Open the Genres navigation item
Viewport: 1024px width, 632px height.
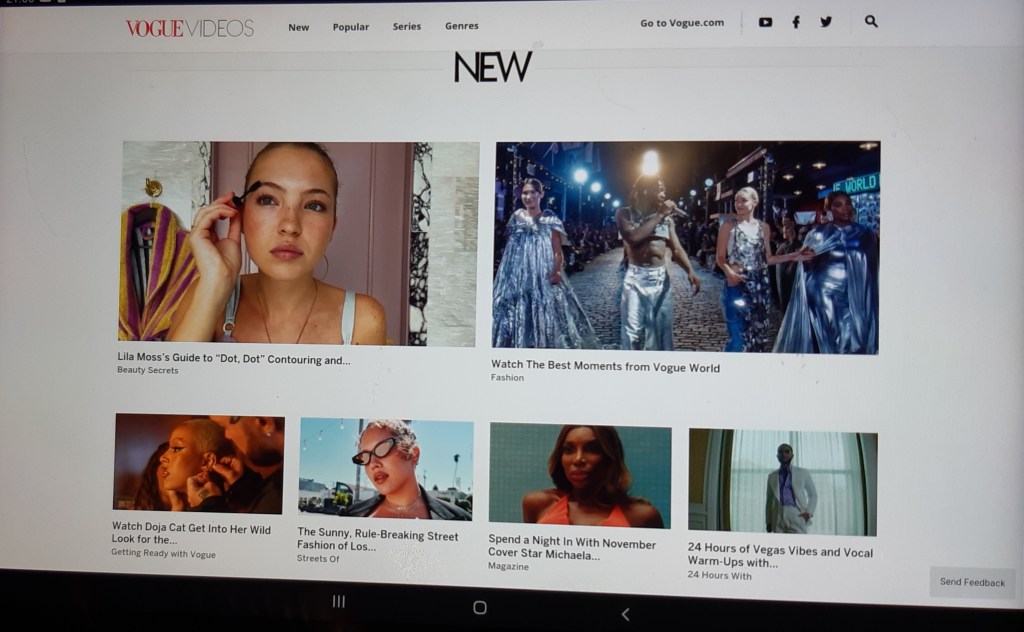[462, 26]
